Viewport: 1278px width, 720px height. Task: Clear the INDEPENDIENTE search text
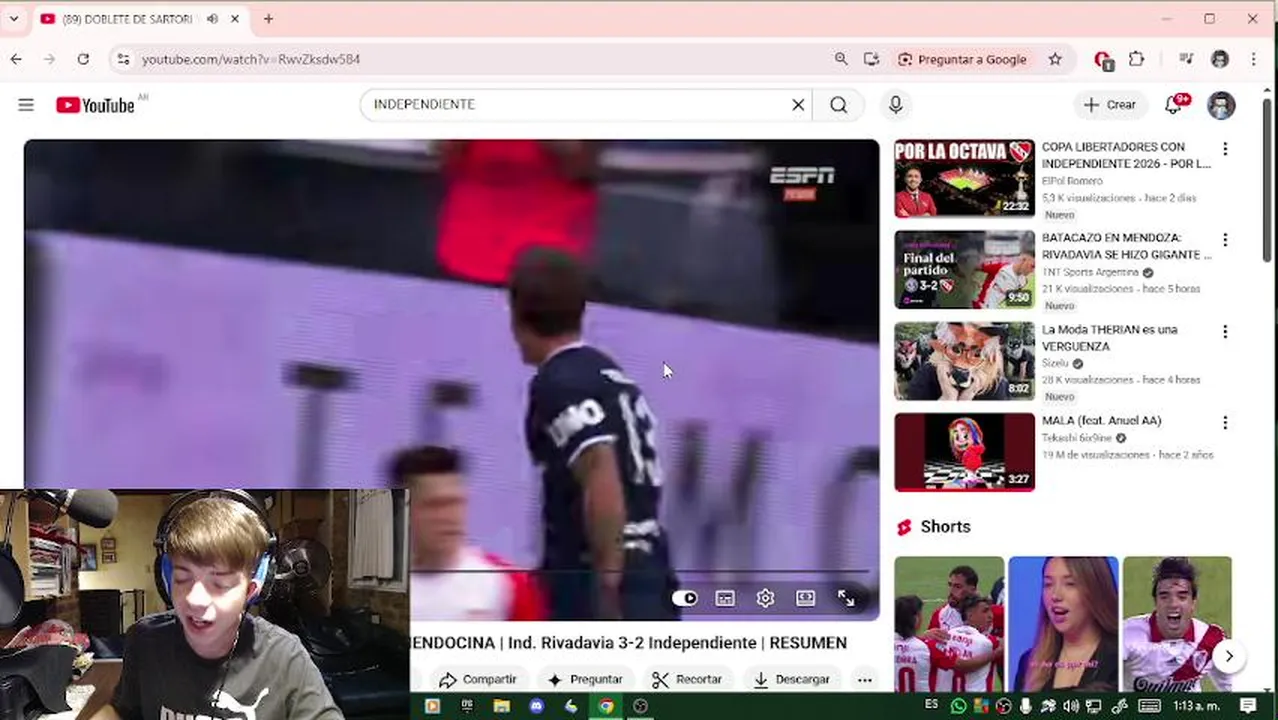pos(798,105)
